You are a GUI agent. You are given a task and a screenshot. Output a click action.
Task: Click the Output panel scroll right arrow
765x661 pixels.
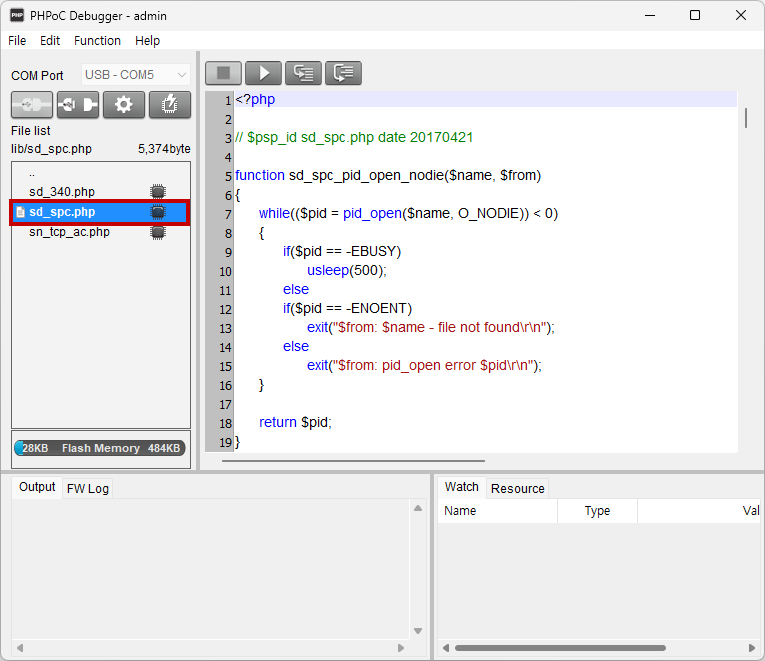[401, 648]
